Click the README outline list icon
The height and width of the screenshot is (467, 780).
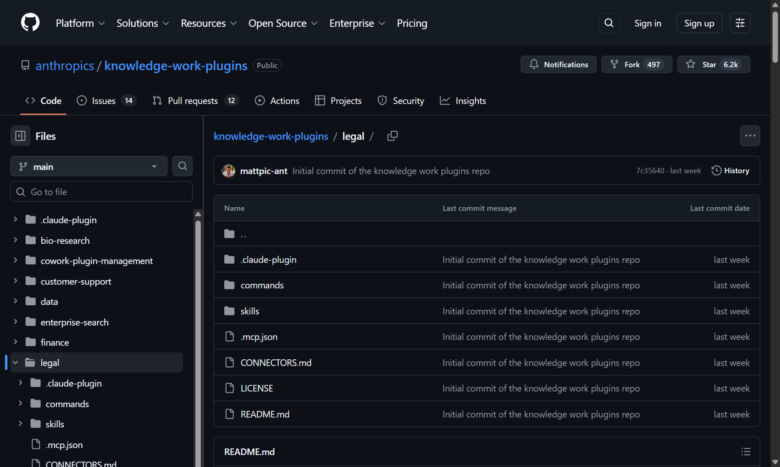click(x=745, y=452)
